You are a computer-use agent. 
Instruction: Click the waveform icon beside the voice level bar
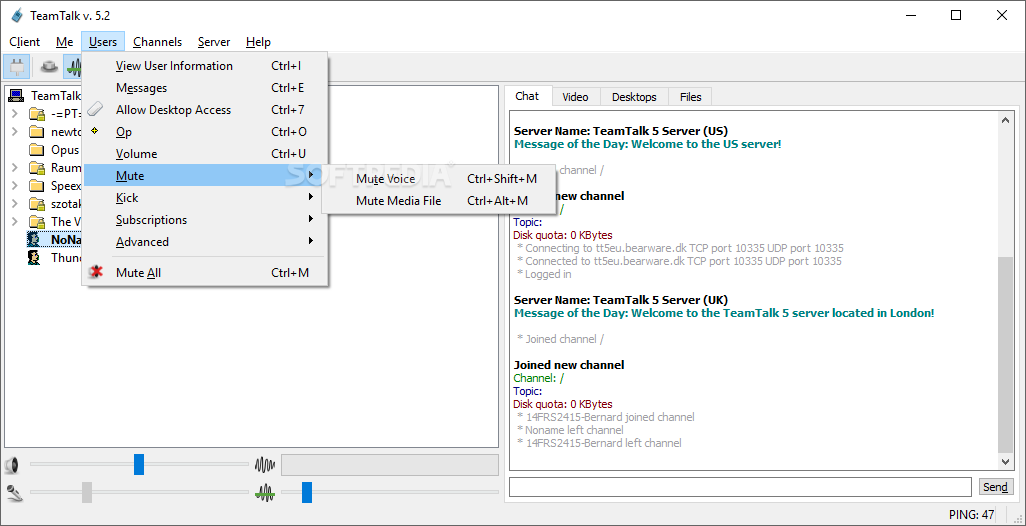(264, 466)
